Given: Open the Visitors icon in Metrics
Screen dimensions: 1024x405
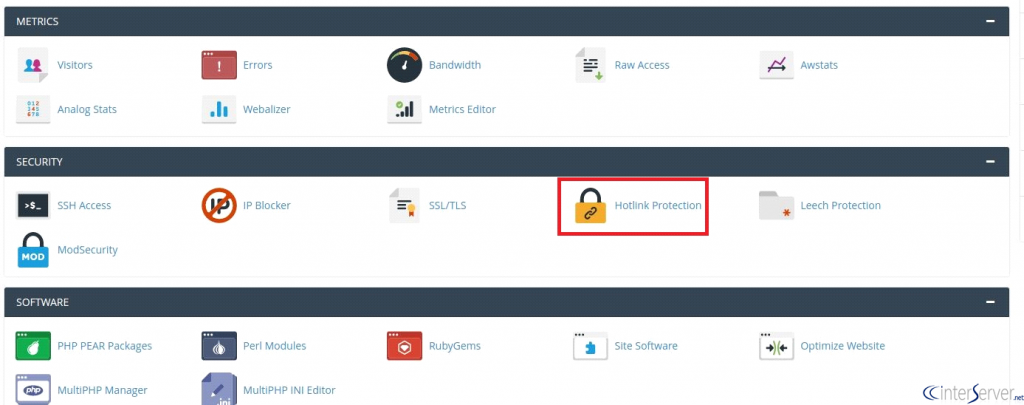Looking at the screenshot, I should [x=33, y=65].
